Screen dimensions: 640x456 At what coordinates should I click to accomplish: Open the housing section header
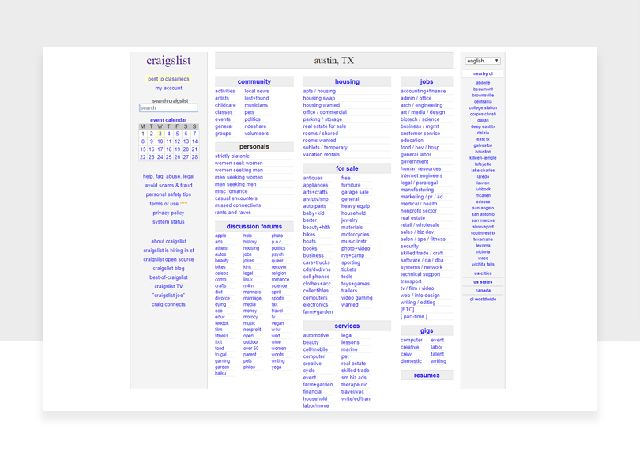(x=347, y=82)
